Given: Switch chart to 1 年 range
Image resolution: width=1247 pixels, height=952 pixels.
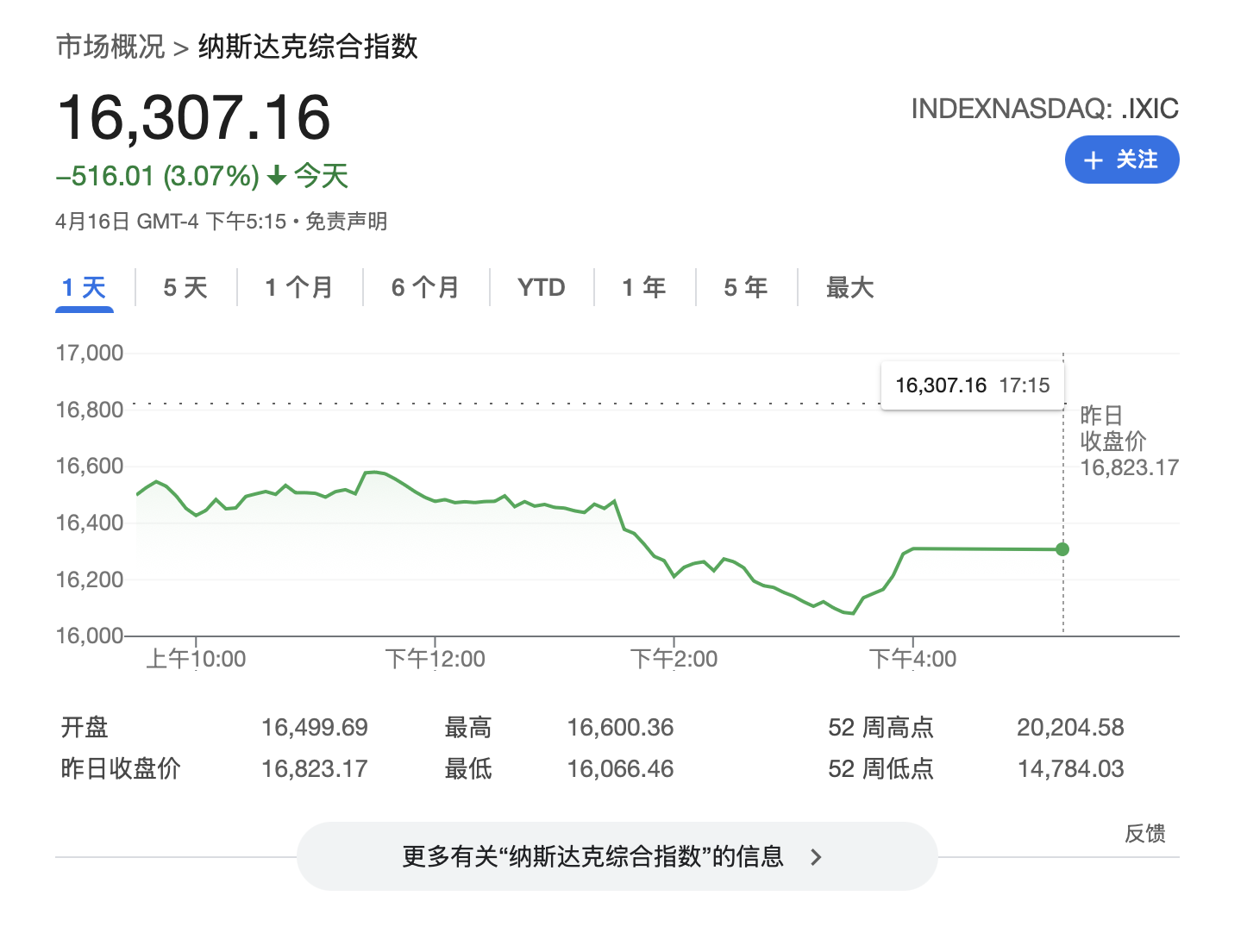Looking at the screenshot, I should click(x=643, y=287).
